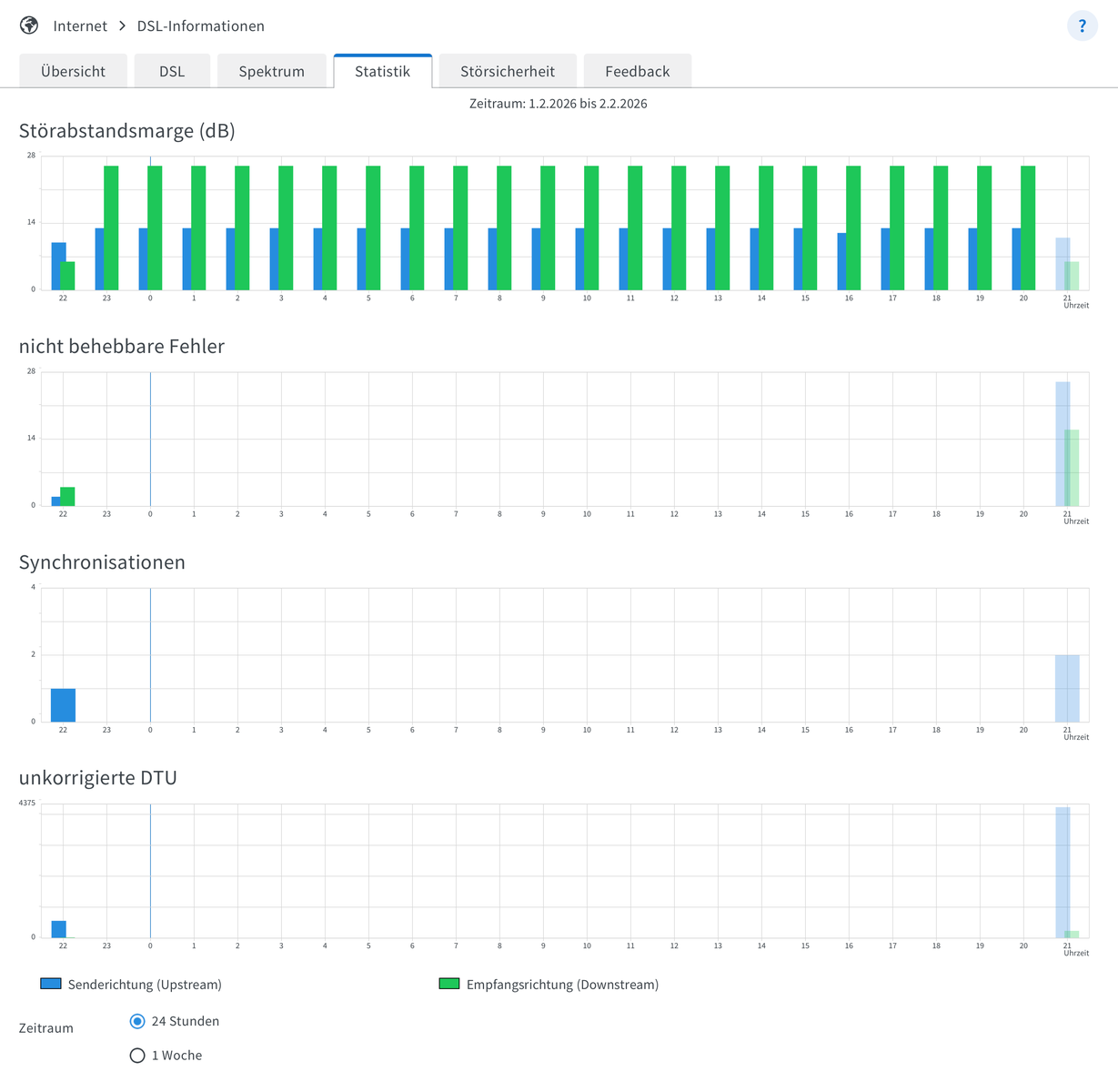
Task: Switch to the Spektrum tab
Action: (271, 71)
